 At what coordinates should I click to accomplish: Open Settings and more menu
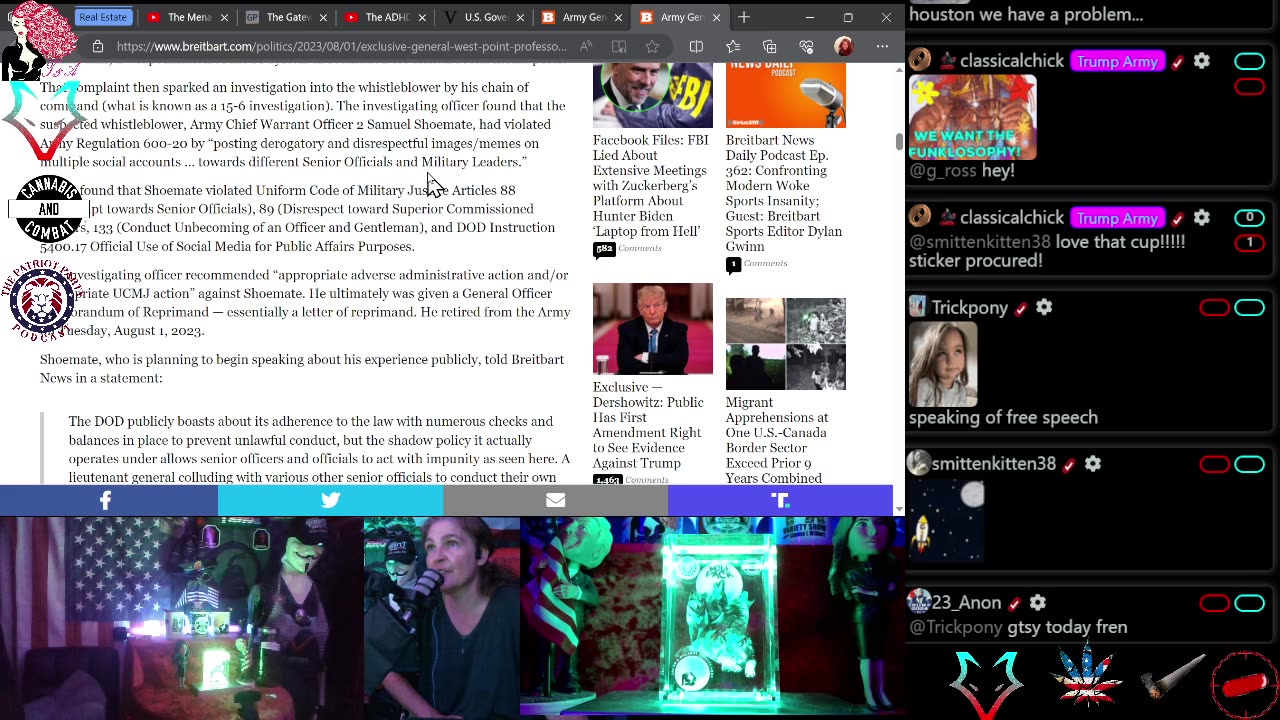(x=882, y=46)
